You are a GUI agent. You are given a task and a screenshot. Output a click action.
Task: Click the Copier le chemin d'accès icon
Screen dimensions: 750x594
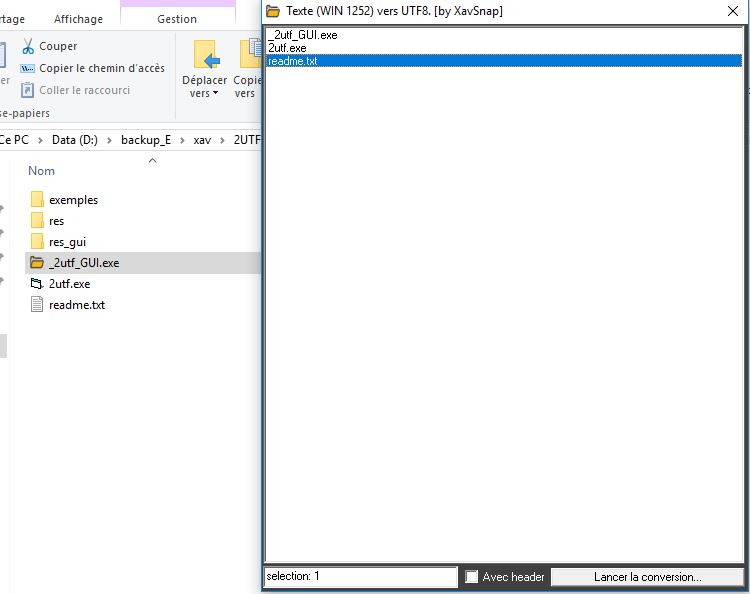click(28, 68)
